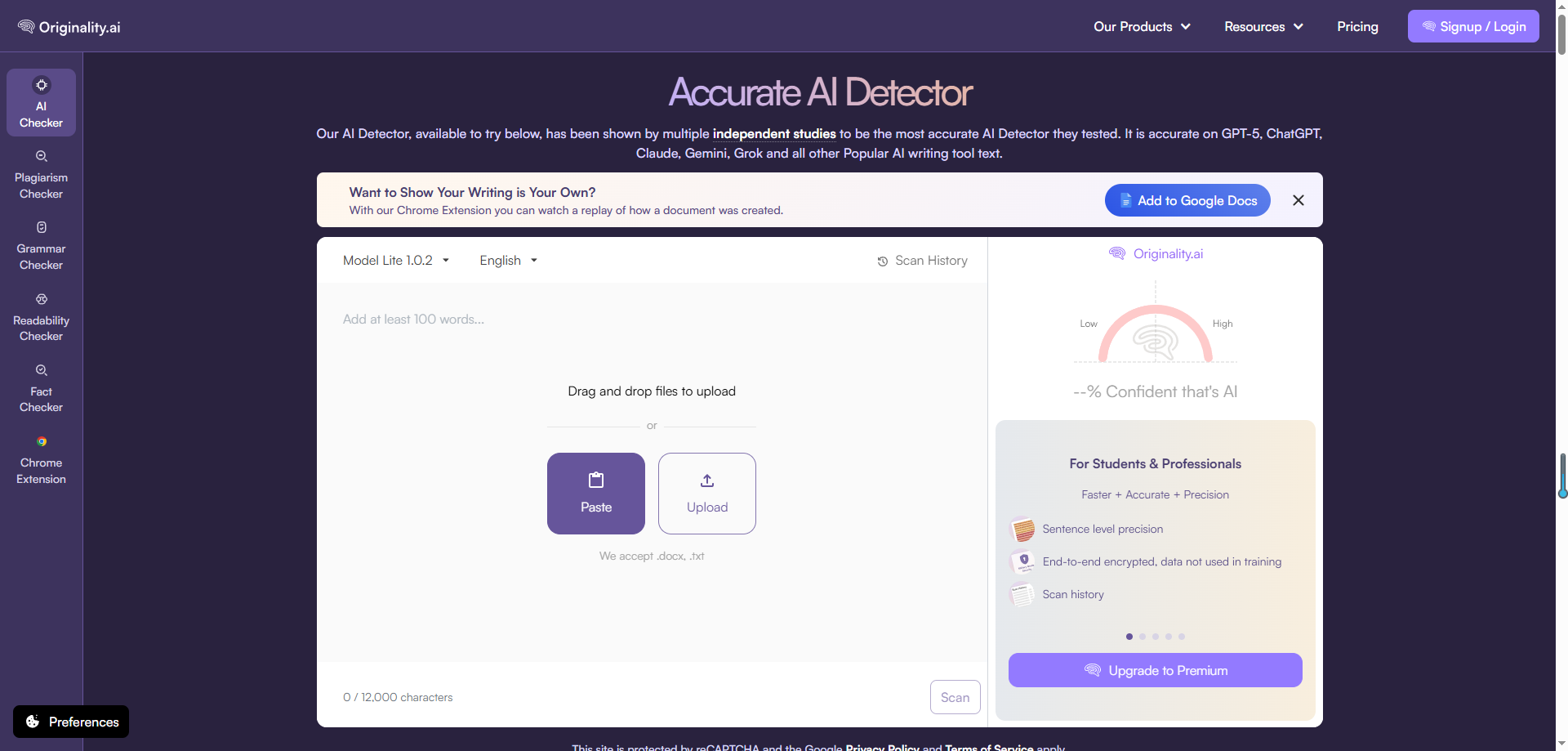Click Upgrade to Premium button
Image resolution: width=1568 pixels, height=751 pixels.
[1156, 670]
